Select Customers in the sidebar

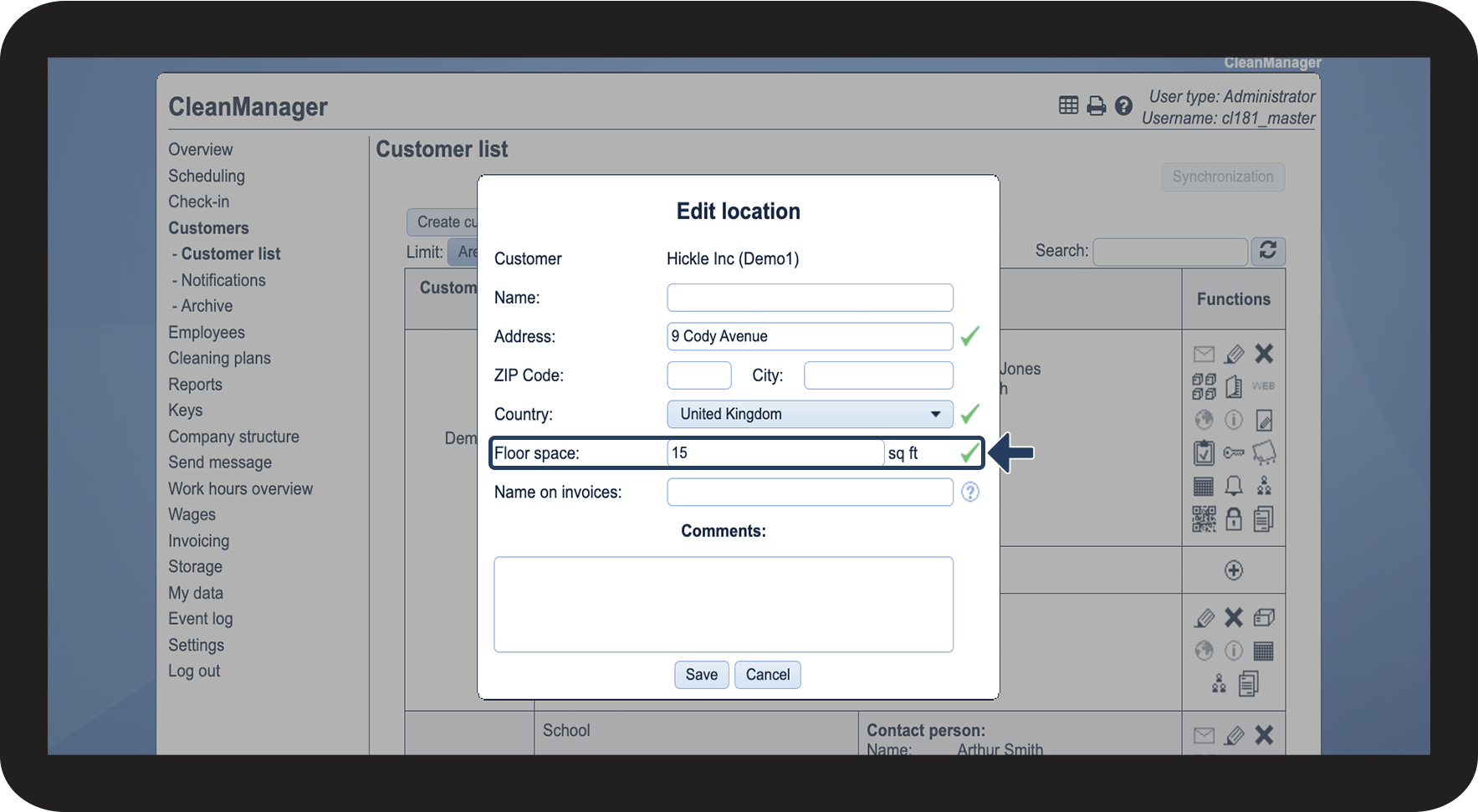click(x=208, y=228)
